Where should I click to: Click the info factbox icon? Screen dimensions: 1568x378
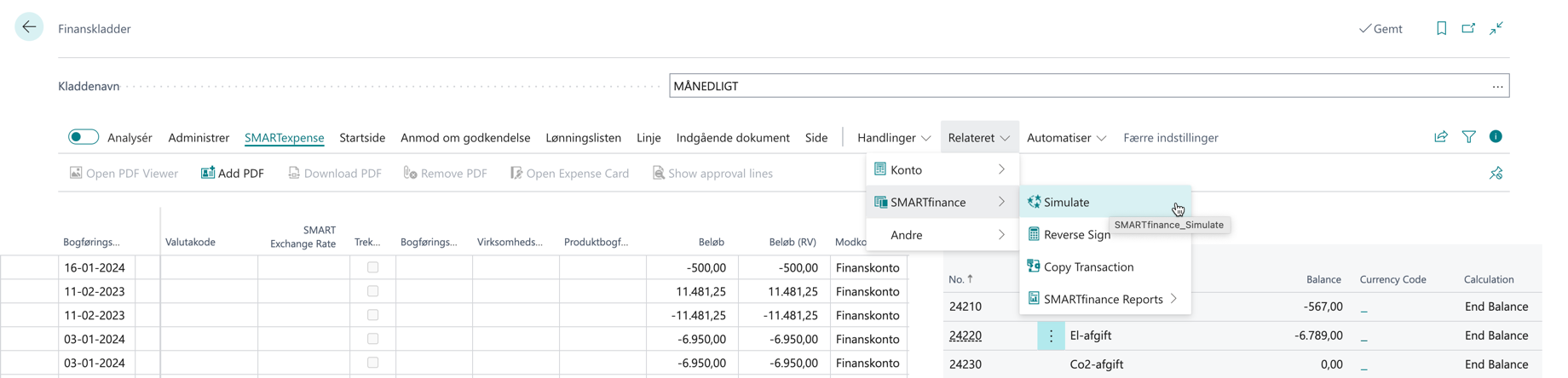click(1496, 137)
